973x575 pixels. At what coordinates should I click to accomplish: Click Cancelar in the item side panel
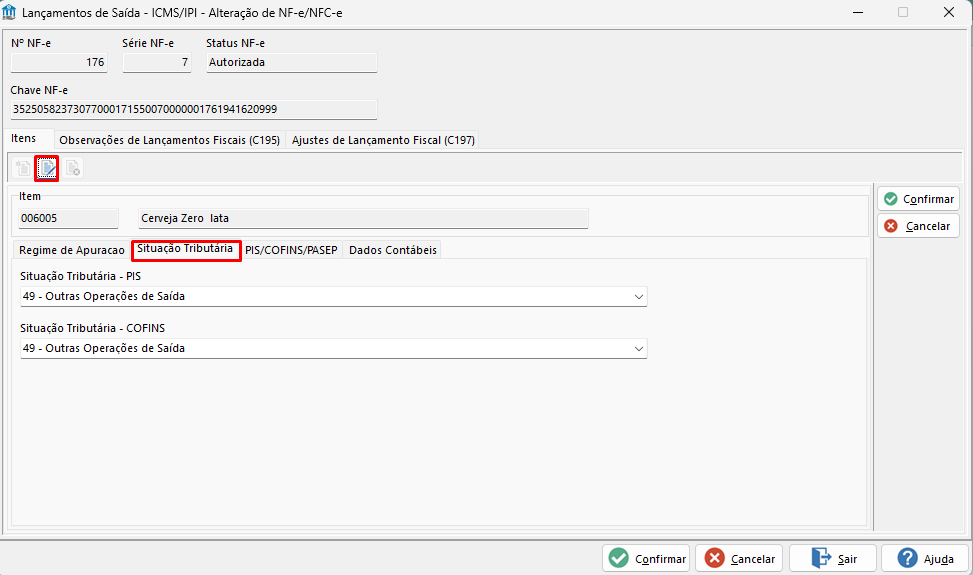[918, 226]
